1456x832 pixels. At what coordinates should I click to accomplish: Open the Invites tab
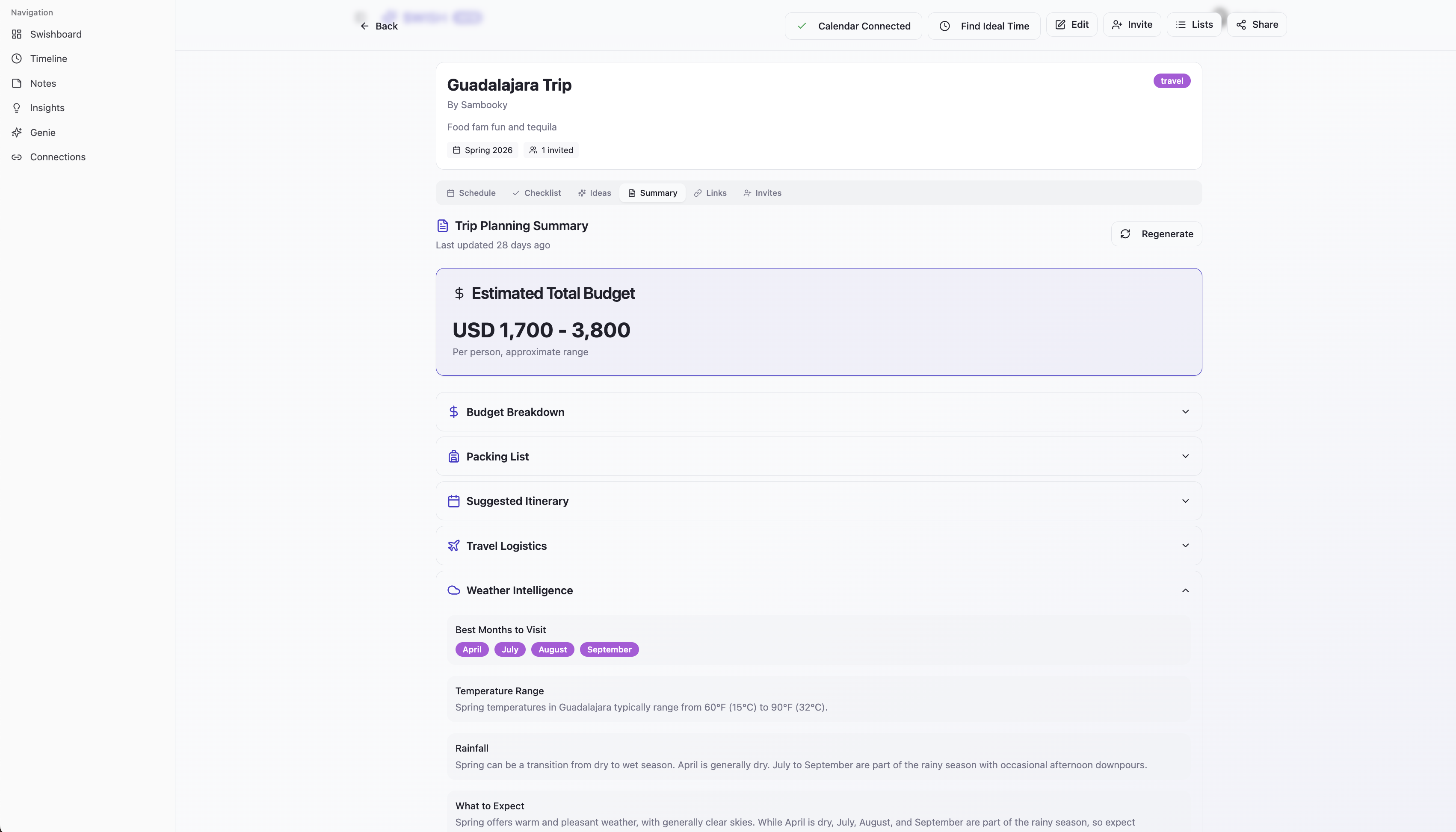762,193
